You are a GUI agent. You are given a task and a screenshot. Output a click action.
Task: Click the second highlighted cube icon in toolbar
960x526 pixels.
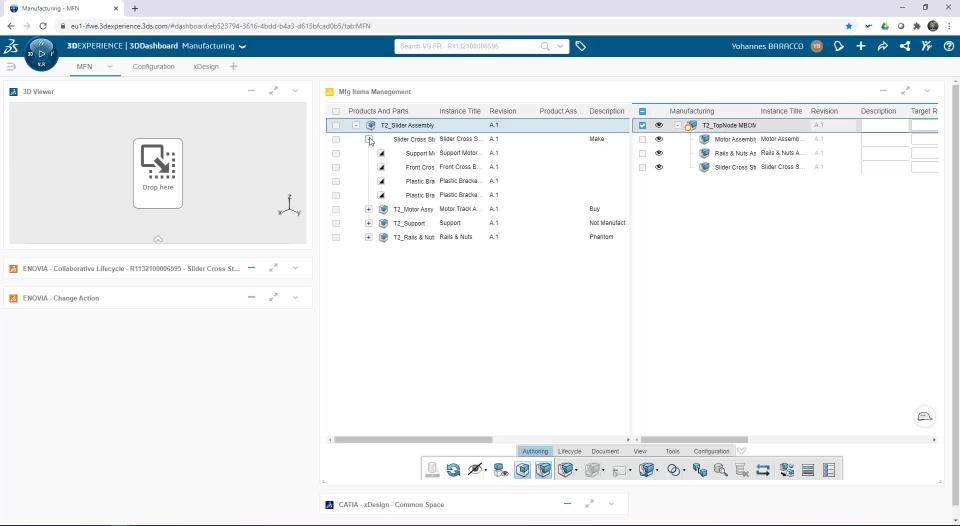point(544,470)
